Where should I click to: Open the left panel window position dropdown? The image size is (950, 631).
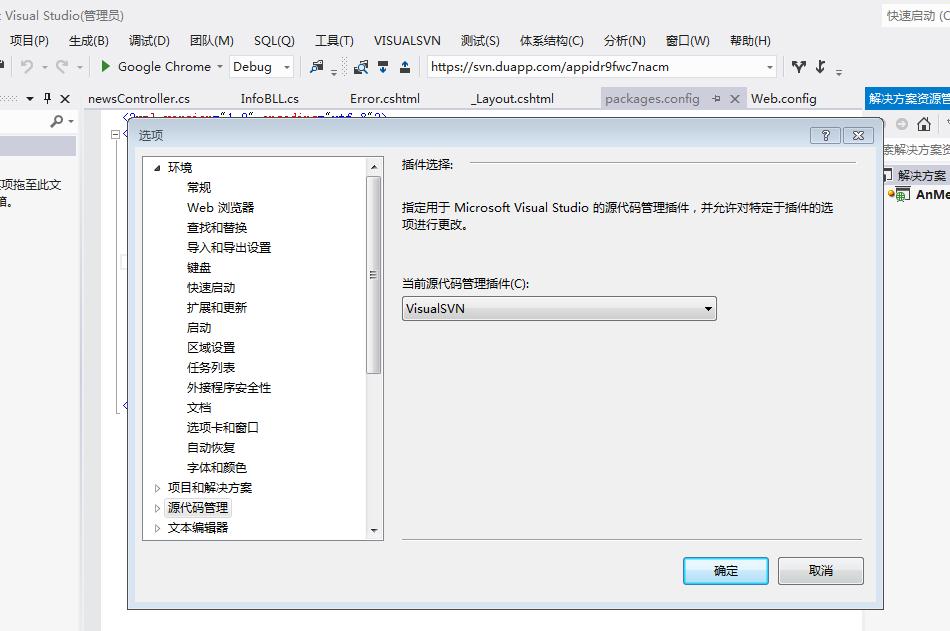(x=30, y=98)
